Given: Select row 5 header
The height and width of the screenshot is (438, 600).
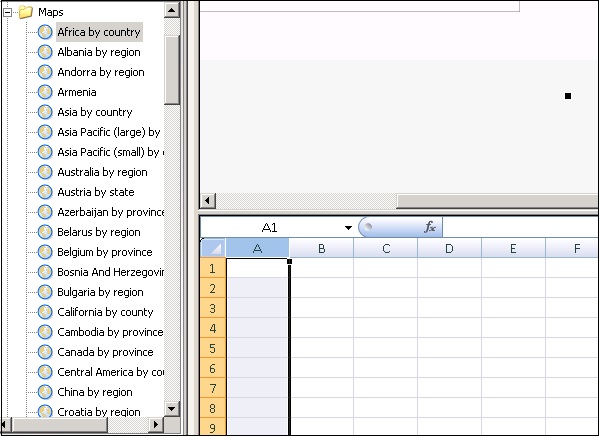Looking at the screenshot, I should [x=212, y=349].
